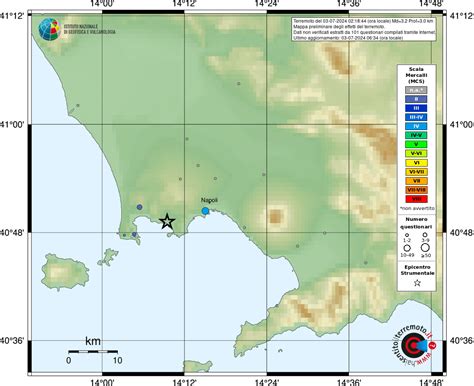
Task: Click the 'Istituto Nazionale di Geofisica' text
Action: [89, 29]
